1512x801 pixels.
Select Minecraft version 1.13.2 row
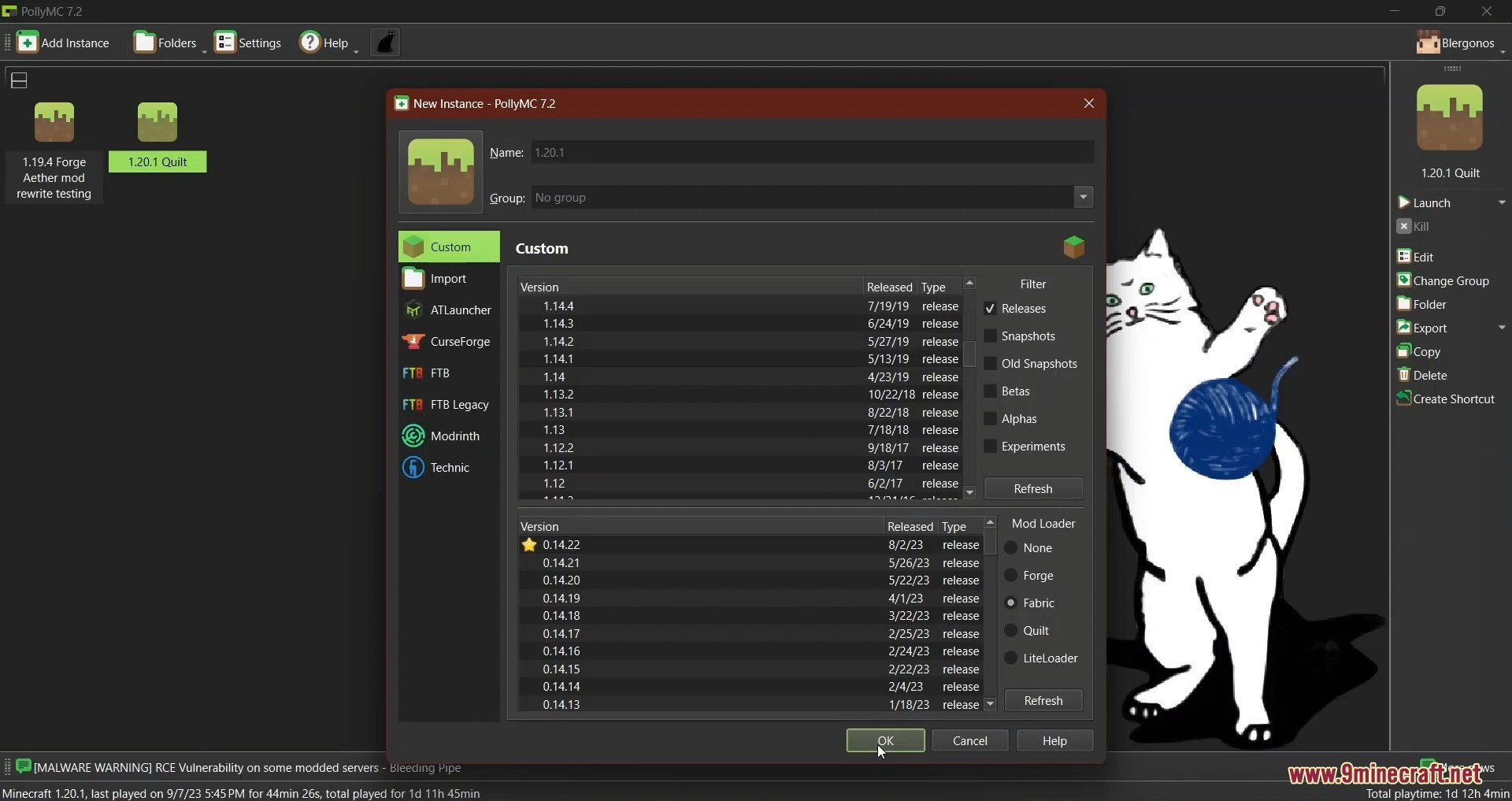[740, 395]
